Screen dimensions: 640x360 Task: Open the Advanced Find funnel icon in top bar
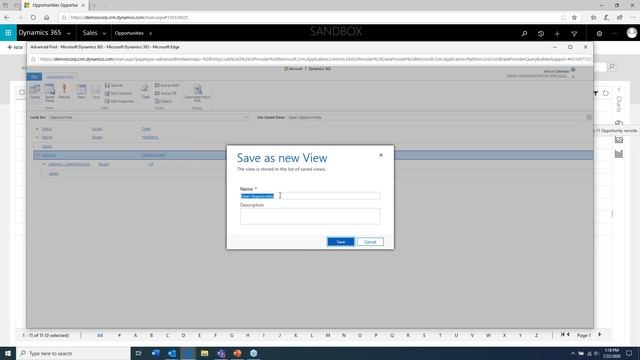tap(574, 33)
